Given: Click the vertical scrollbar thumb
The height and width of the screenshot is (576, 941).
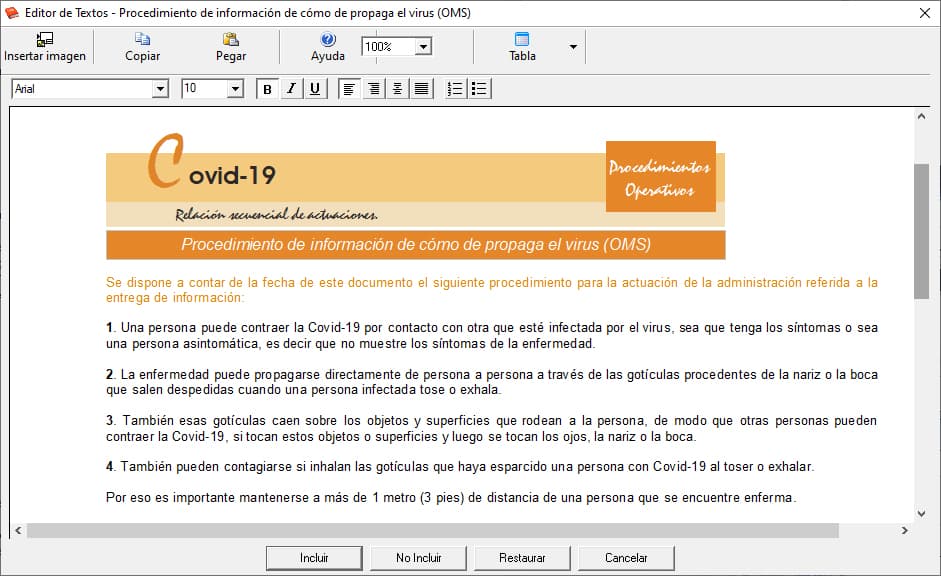Looking at the screenshot, I should [x=921, y=231].
